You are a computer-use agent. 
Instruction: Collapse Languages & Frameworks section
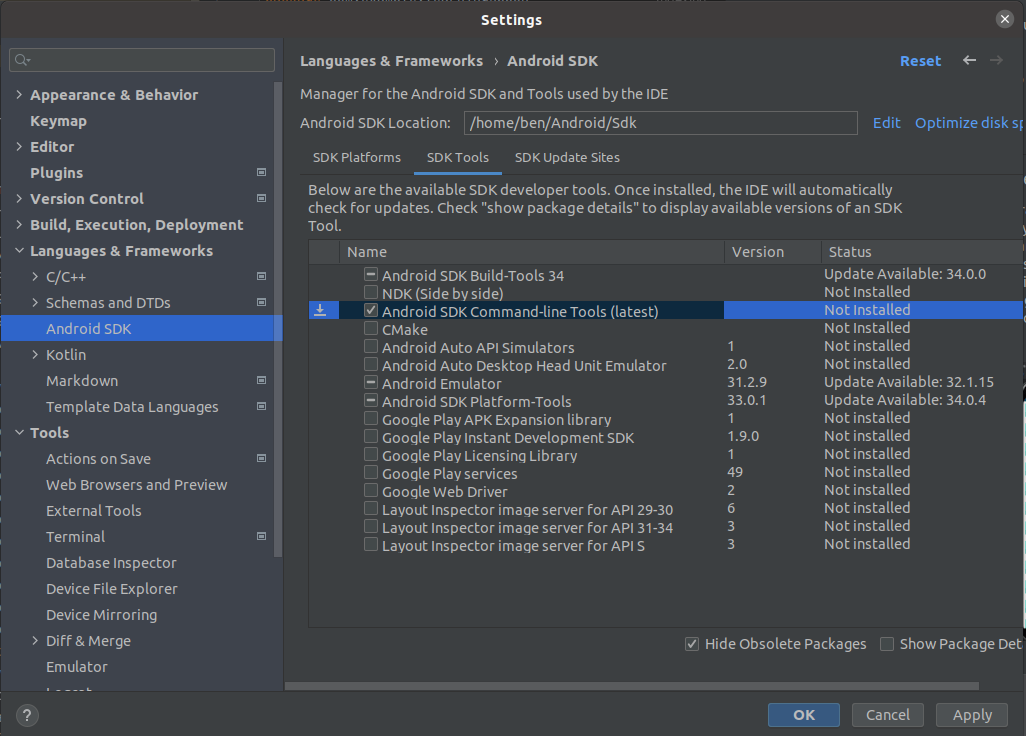[19, 251]
